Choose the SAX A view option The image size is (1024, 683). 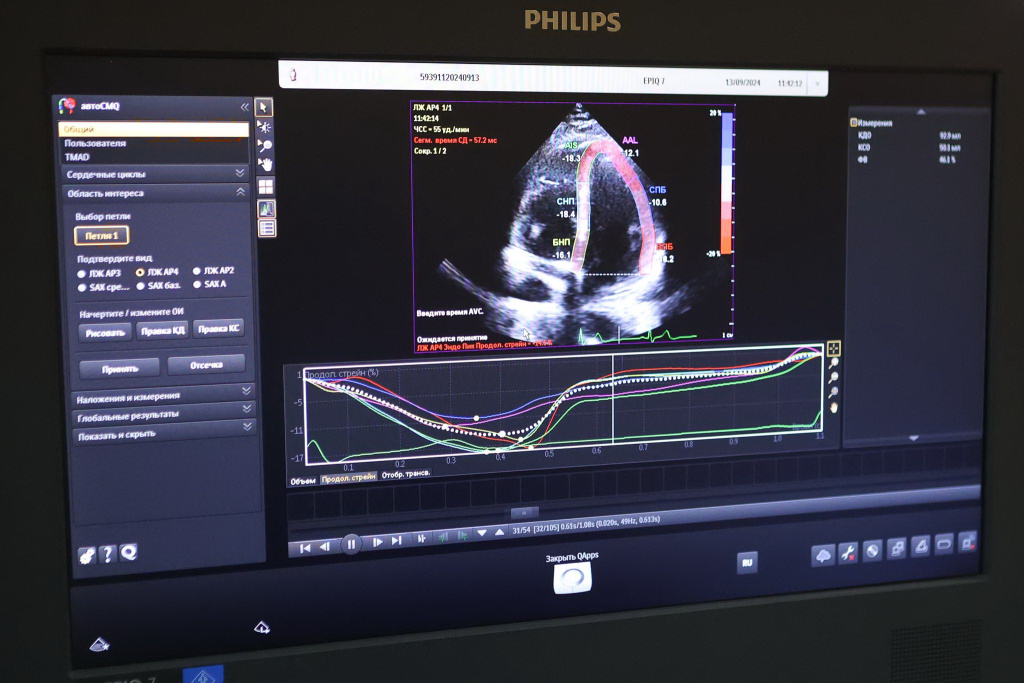pyautogui.click(x=196, y=284)
